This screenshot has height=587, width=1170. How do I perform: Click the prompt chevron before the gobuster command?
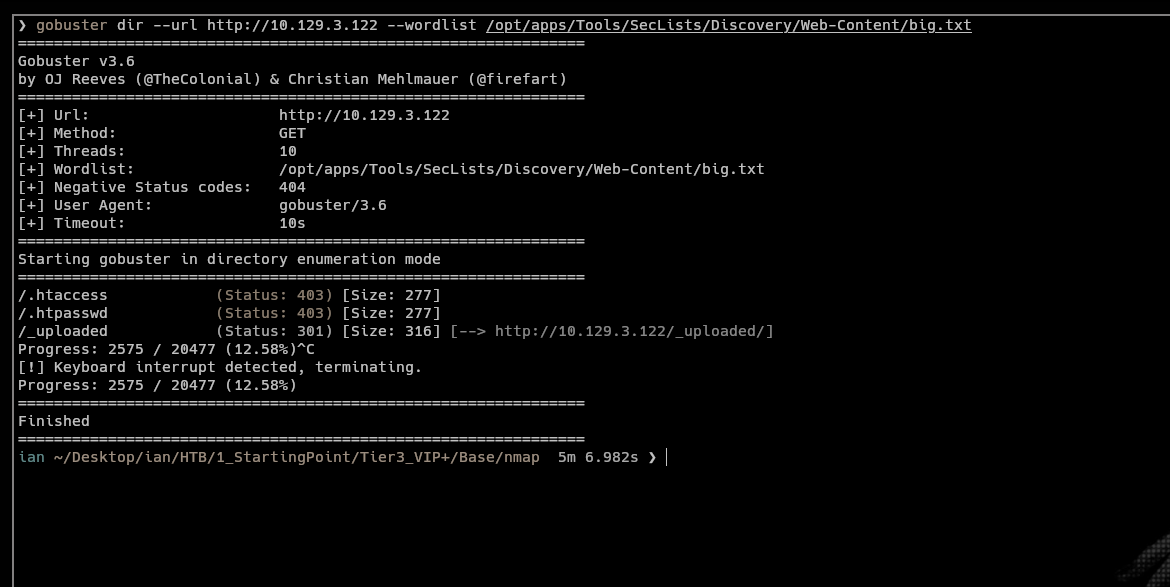click(22, 25)
